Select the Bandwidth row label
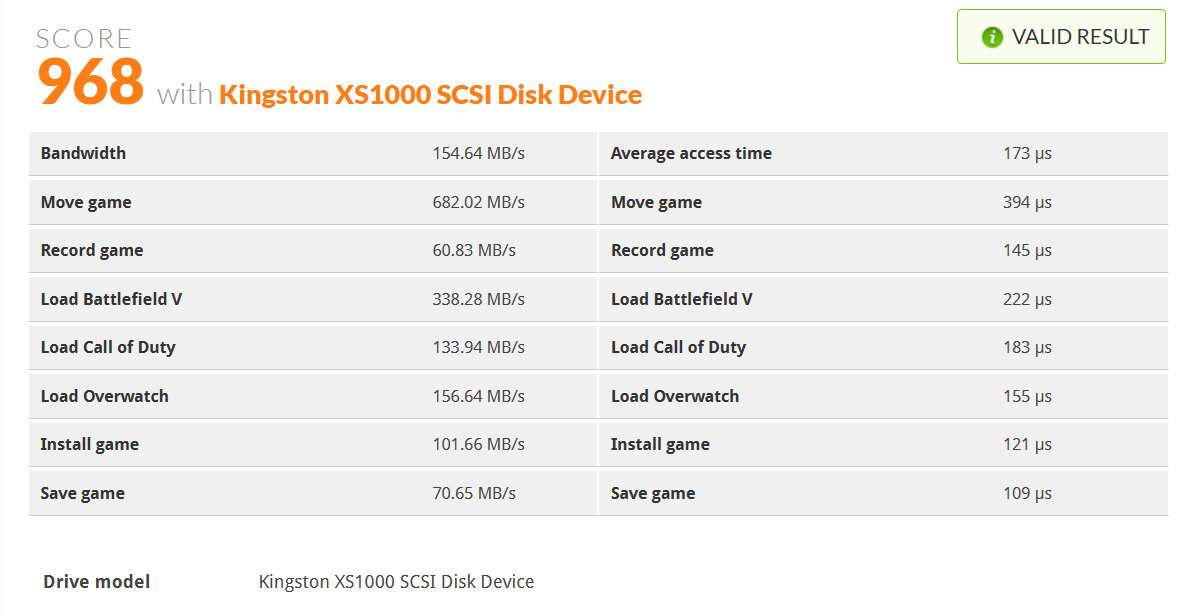Screen dimensions: 1184x616 (x=83, y=153)
